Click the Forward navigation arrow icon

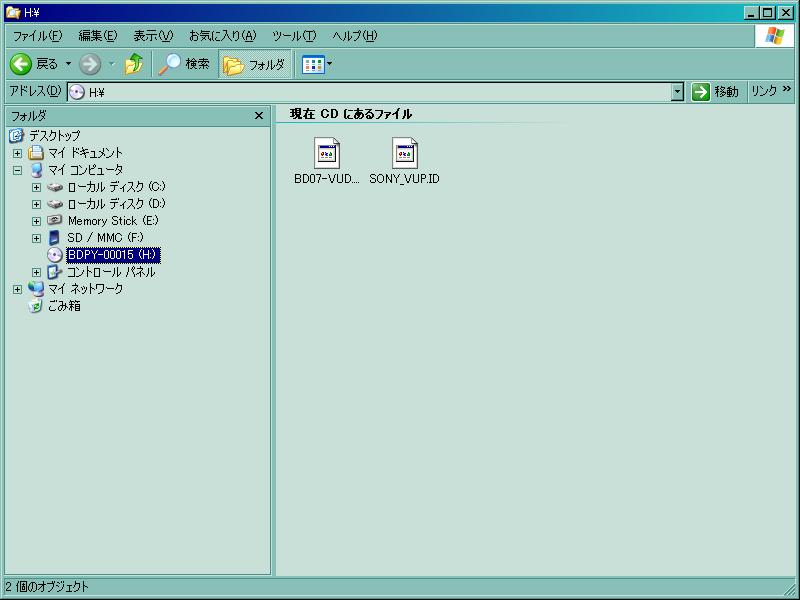(x=90, y=64)
